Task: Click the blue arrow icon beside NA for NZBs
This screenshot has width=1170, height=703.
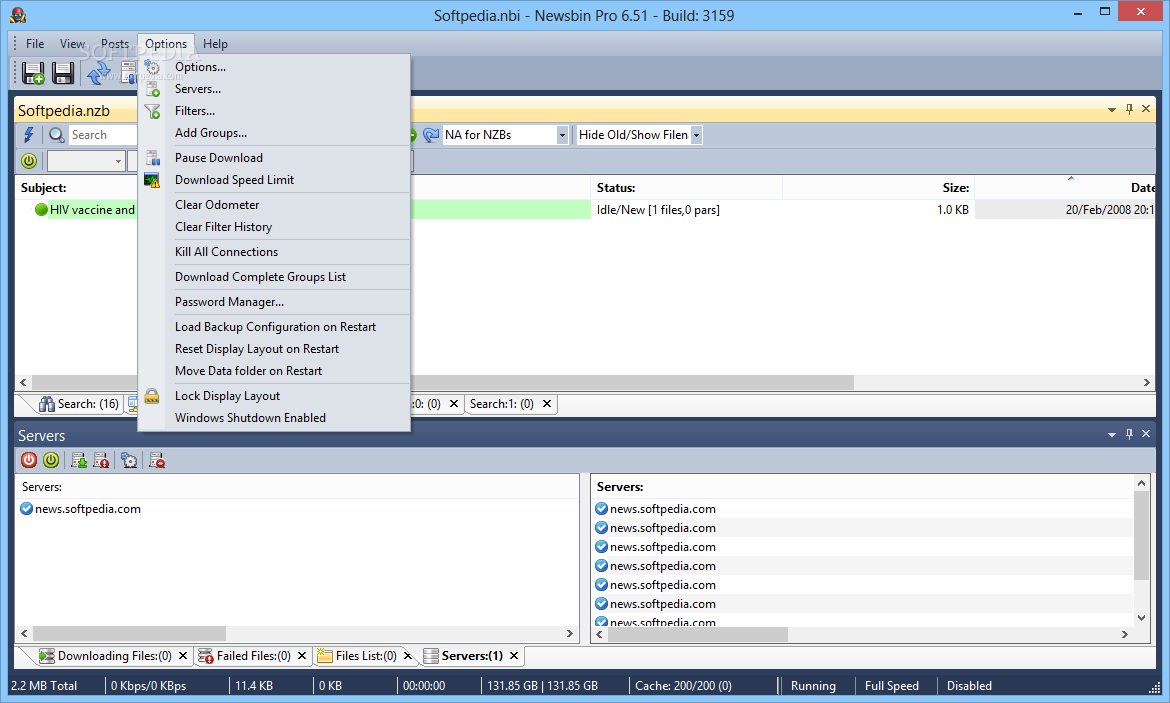Action: tap(431, 135)
